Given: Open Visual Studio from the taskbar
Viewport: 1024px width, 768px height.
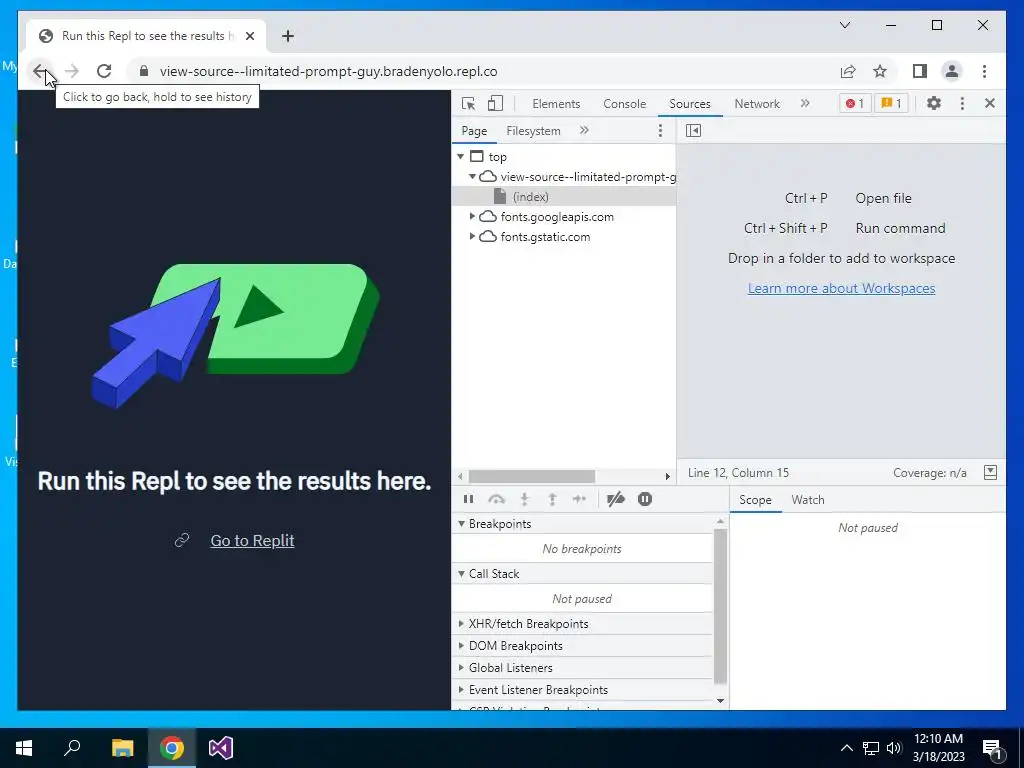Looking at the screenshot, I should coord(221,748).
